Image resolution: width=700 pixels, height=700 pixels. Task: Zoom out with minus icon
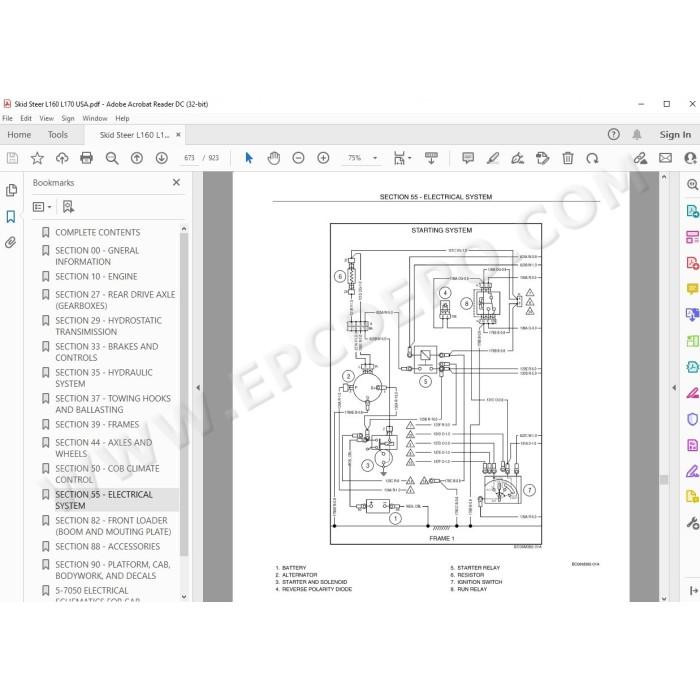click(298, 158)
